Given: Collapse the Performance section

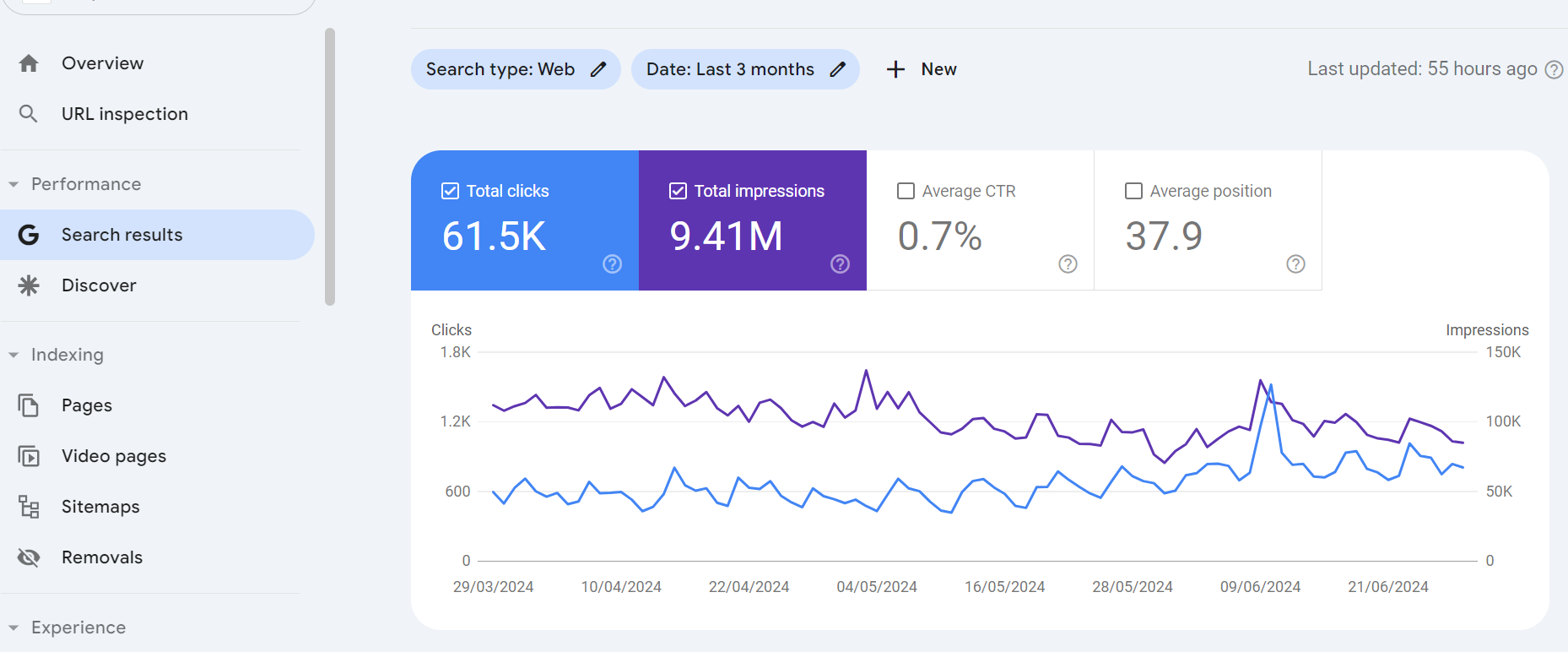Looking at the screenshot, I should tap(14, 184).
